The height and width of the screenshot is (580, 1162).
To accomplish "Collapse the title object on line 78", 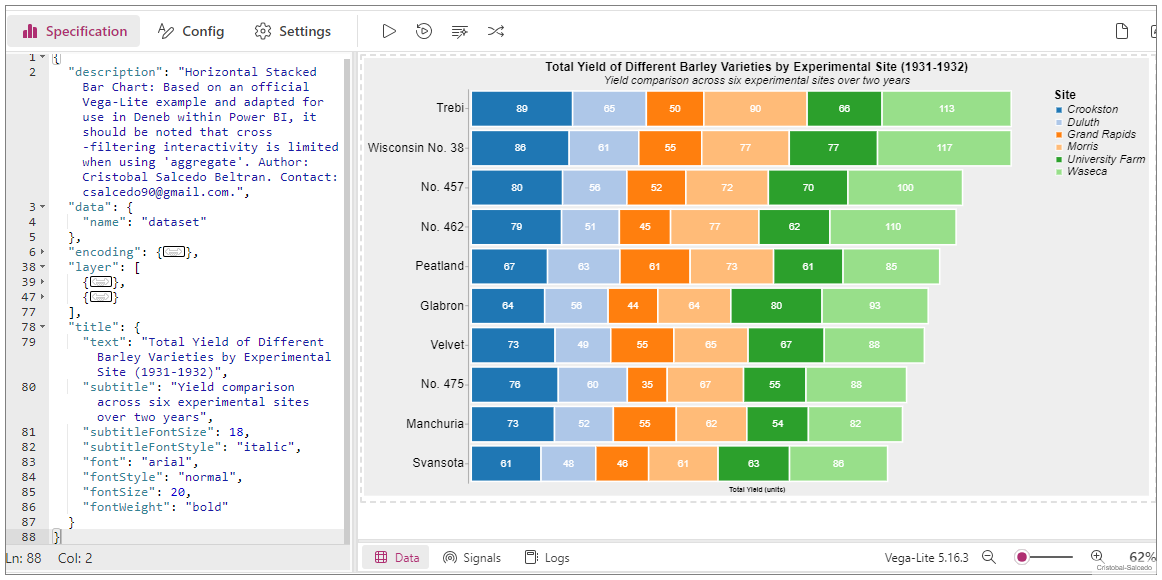I will [43, 327].
